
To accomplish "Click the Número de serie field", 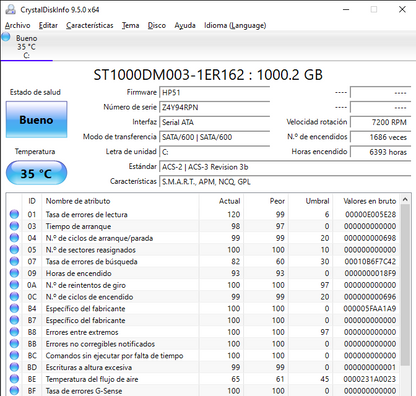I will (x=214, y=107).
